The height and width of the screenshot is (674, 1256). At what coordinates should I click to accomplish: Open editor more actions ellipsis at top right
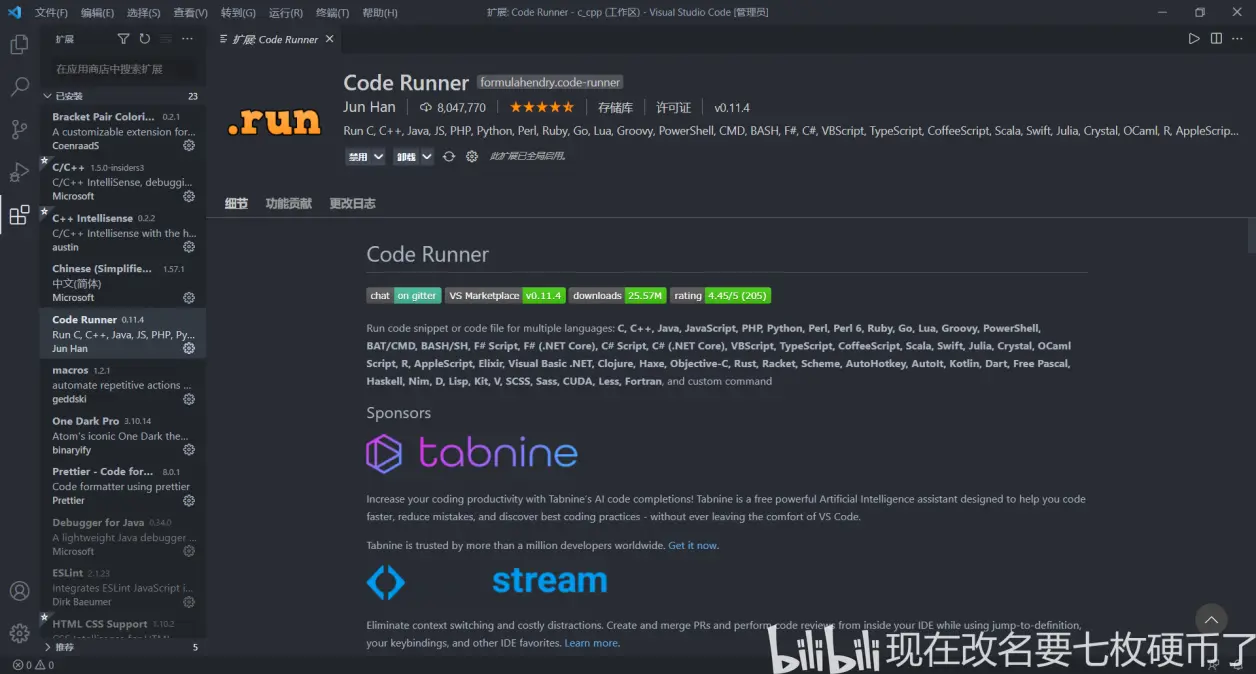pyautogui.click(x=1238, y=39)
